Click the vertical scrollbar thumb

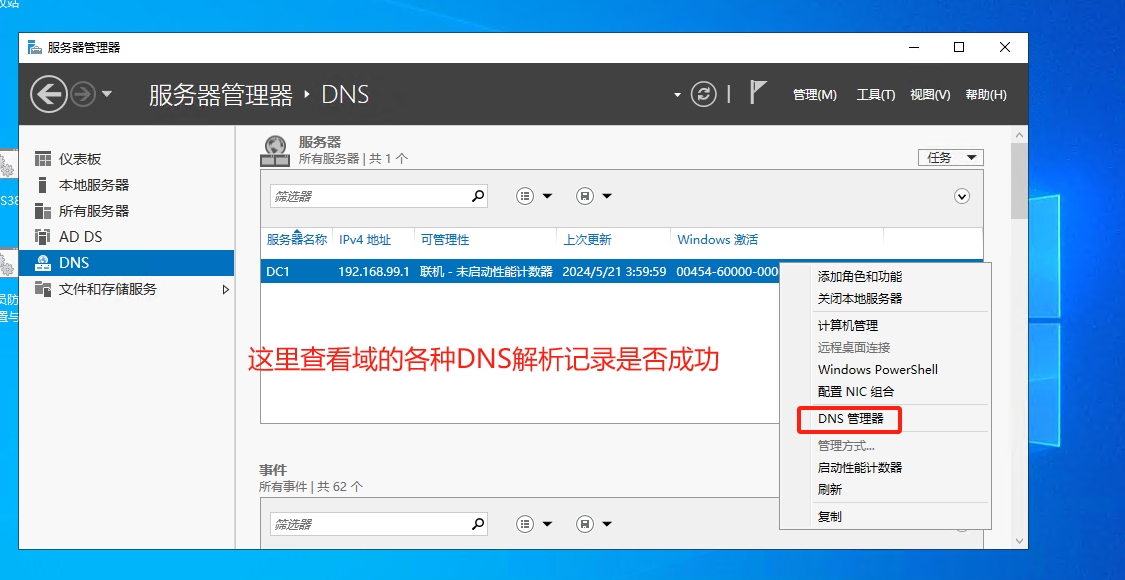pos(1019,182)
